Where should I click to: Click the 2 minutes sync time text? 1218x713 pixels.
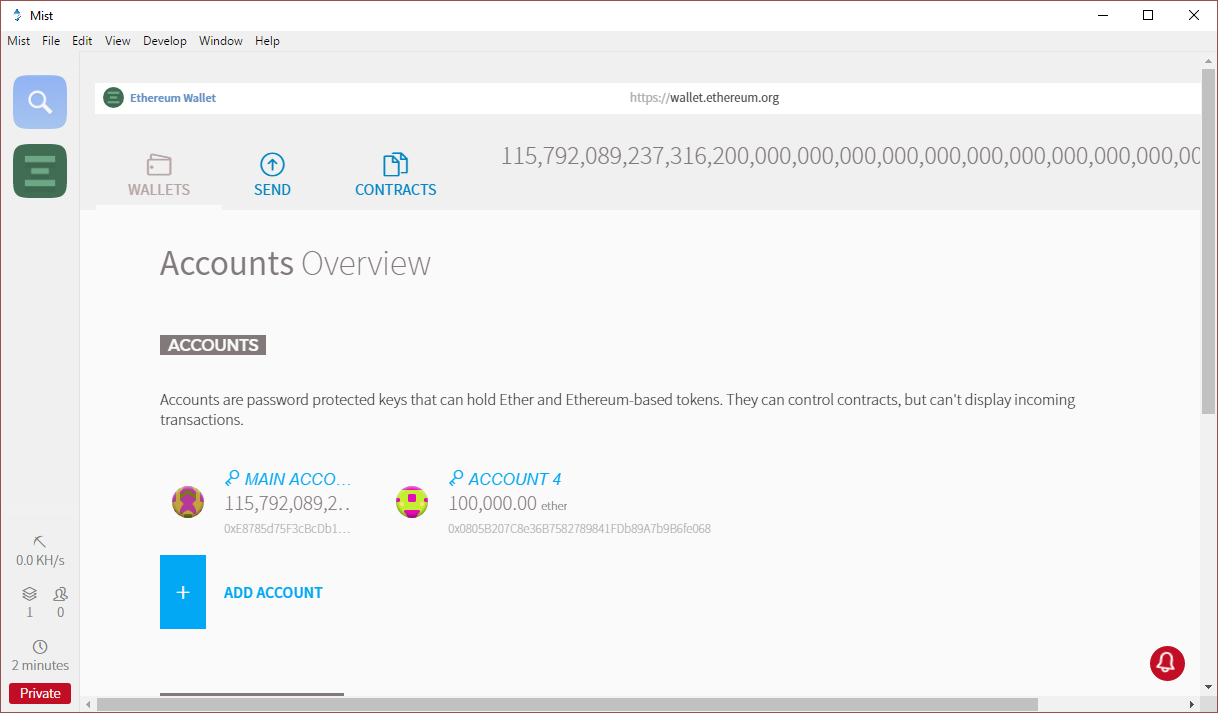point(40,665)
